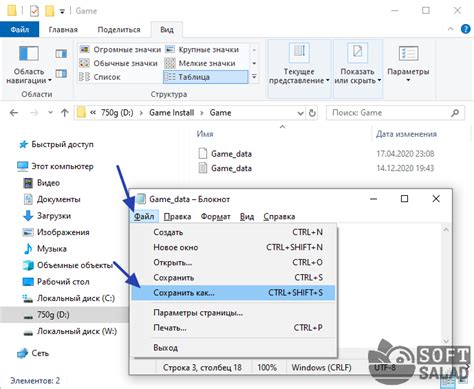The height and width of the screenshot is (389, 474).
Task: Select Мелкие значки layout
Action: [x=201, y=63]
